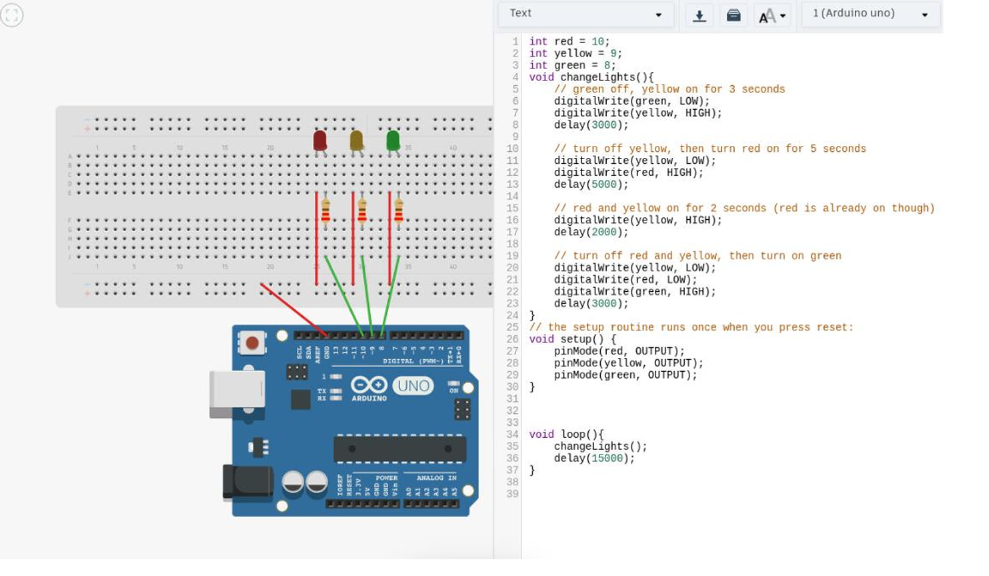This screenshot has width=989, height=576.
Task: Select the yellow LED on the breadboard
Action: click(x=356, y=143)
